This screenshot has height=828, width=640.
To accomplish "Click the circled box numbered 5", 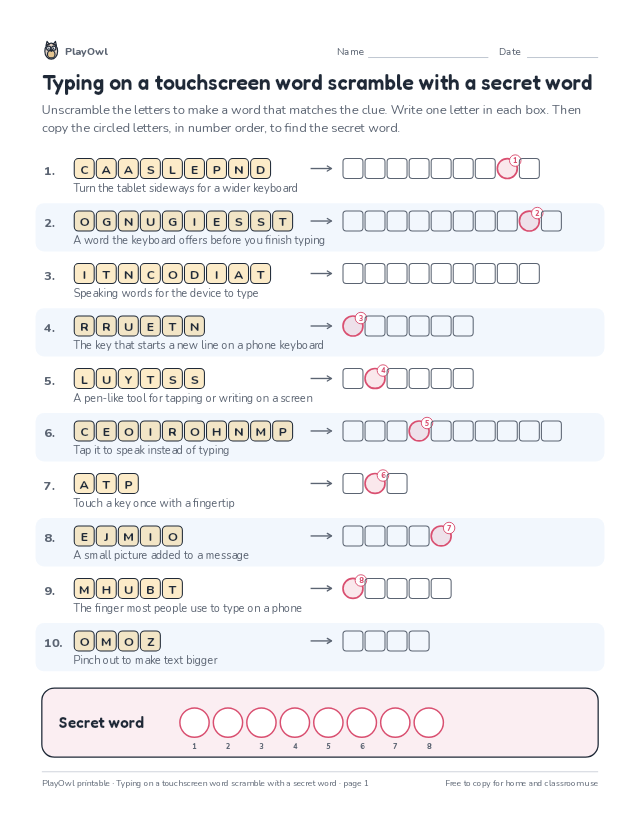I will [x=419, y=431].
